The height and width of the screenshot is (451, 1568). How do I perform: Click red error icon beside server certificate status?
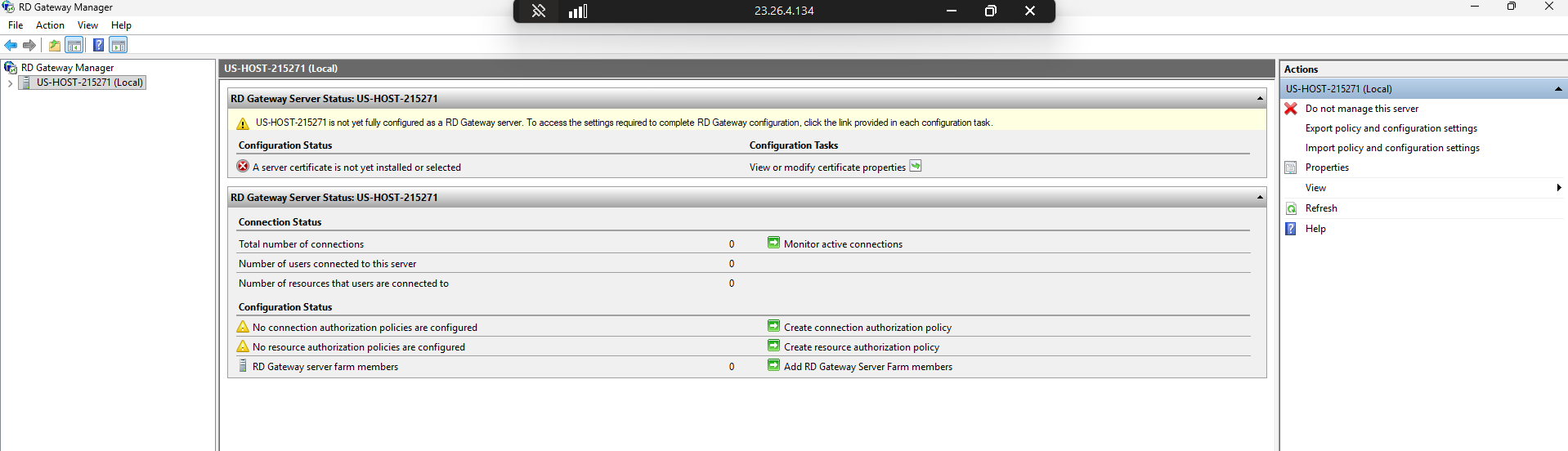(243, 167)
